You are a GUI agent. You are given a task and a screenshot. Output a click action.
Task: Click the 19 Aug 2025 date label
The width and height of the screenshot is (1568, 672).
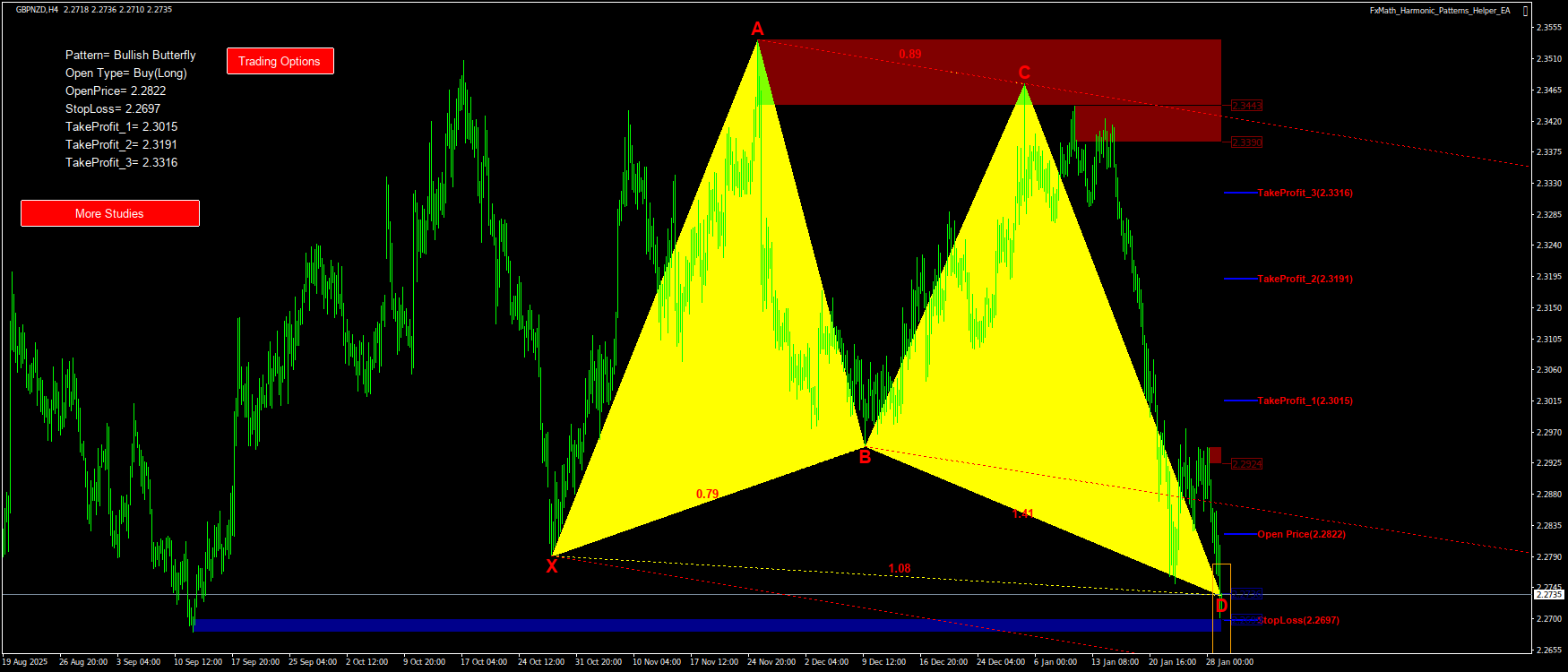tap(25, 662)
